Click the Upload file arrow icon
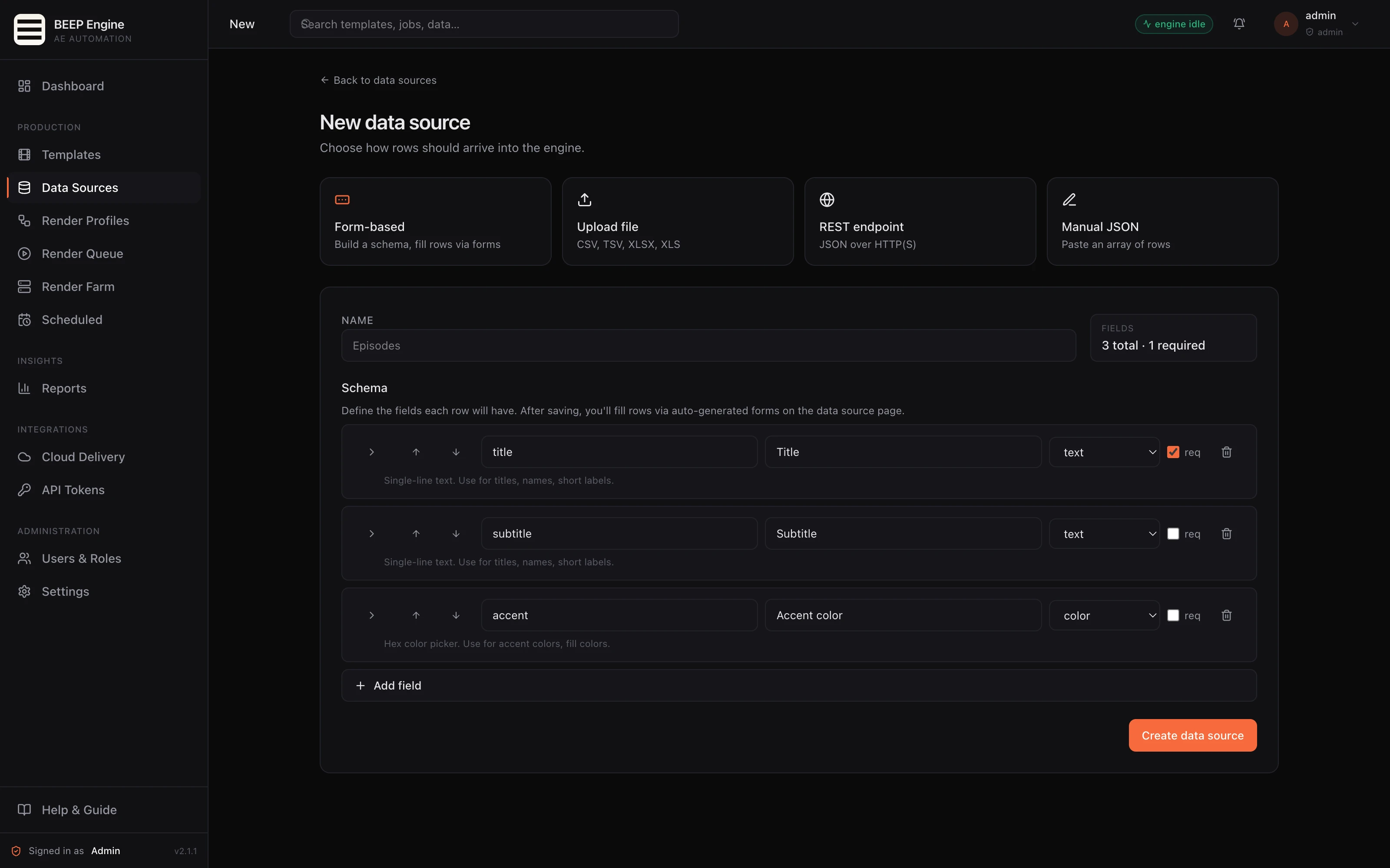 tap(585, 200)
